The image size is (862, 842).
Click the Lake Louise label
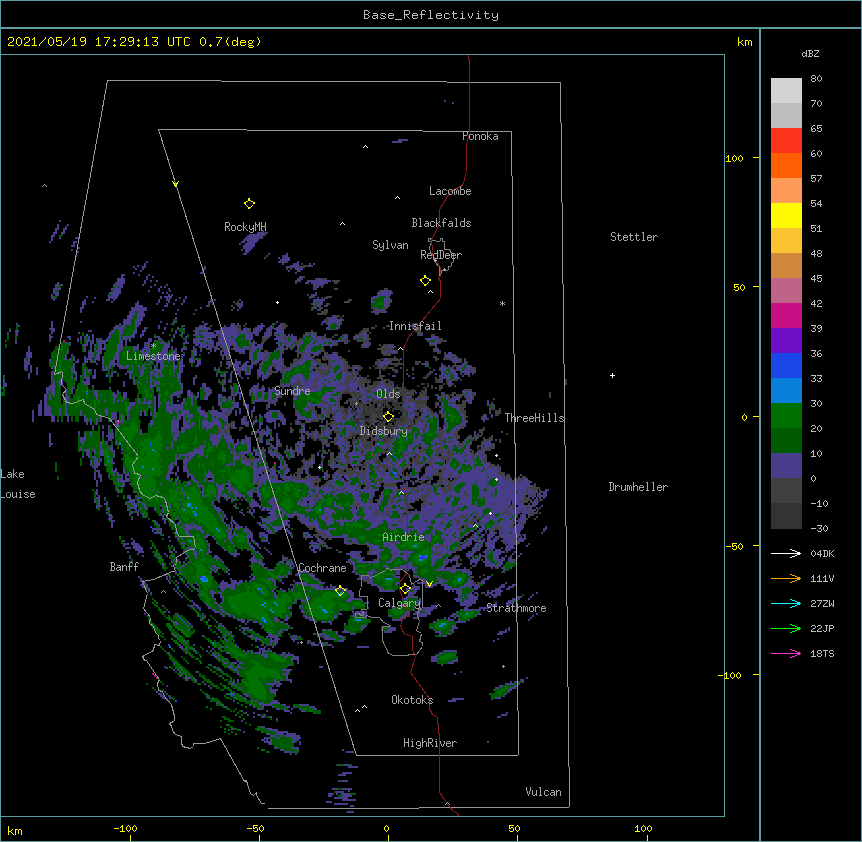(x=18, y=484)
